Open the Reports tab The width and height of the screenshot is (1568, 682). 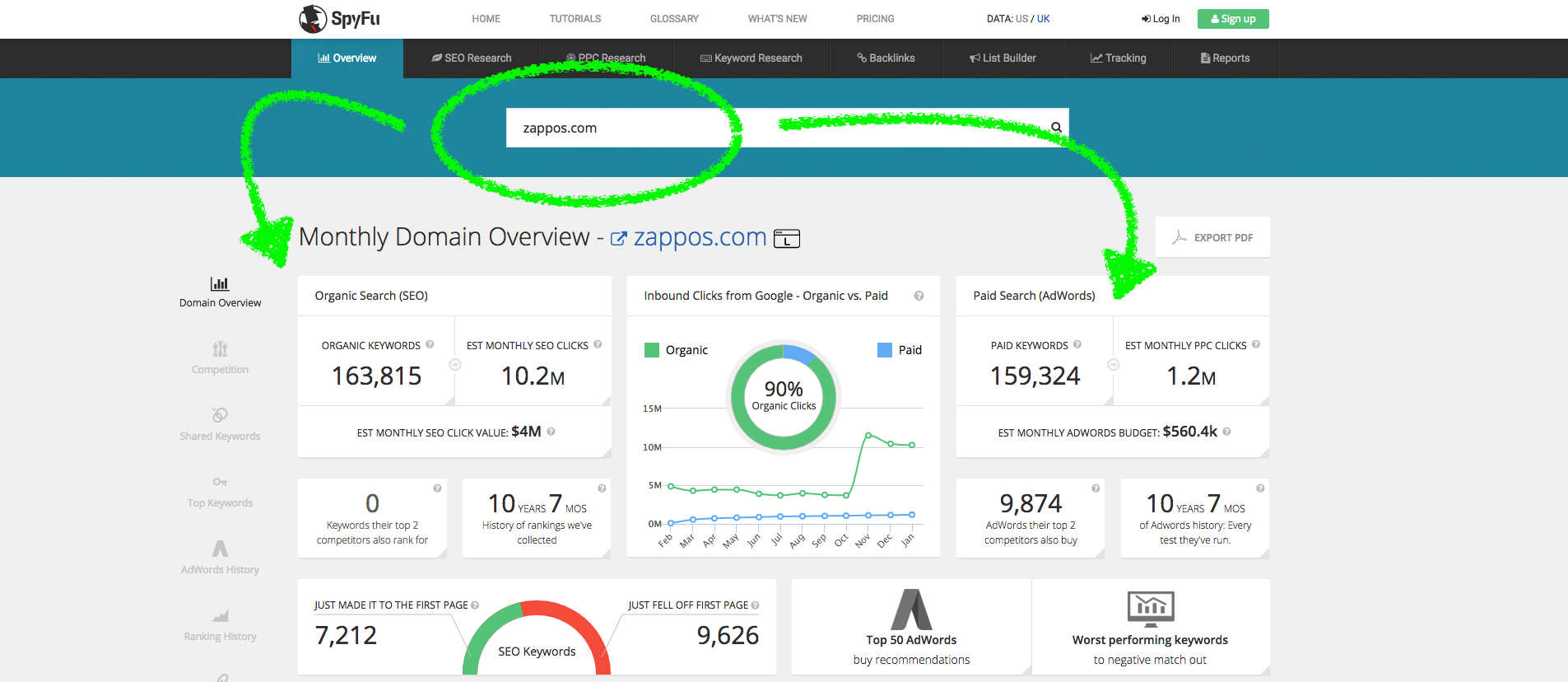[1226, 58]
